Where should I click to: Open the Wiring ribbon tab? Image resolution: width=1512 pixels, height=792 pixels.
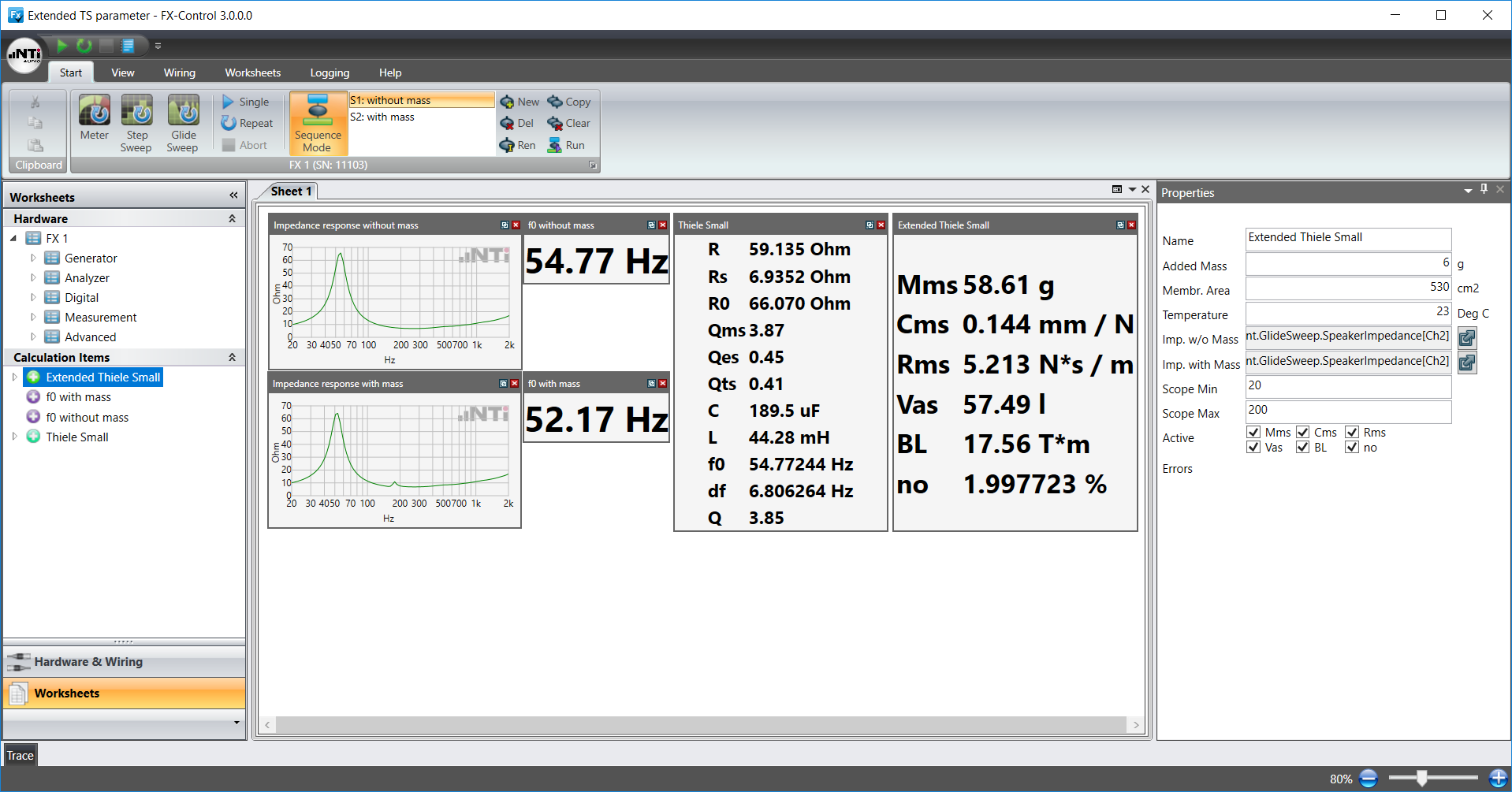(179, 73)
